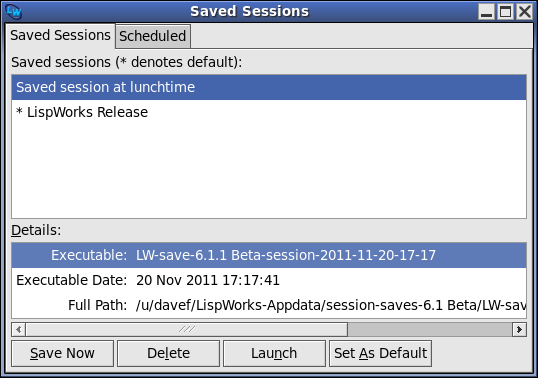Click the left scroll arrow
The width and height of the screenshot is (538, 378).
tap(19, 330)
